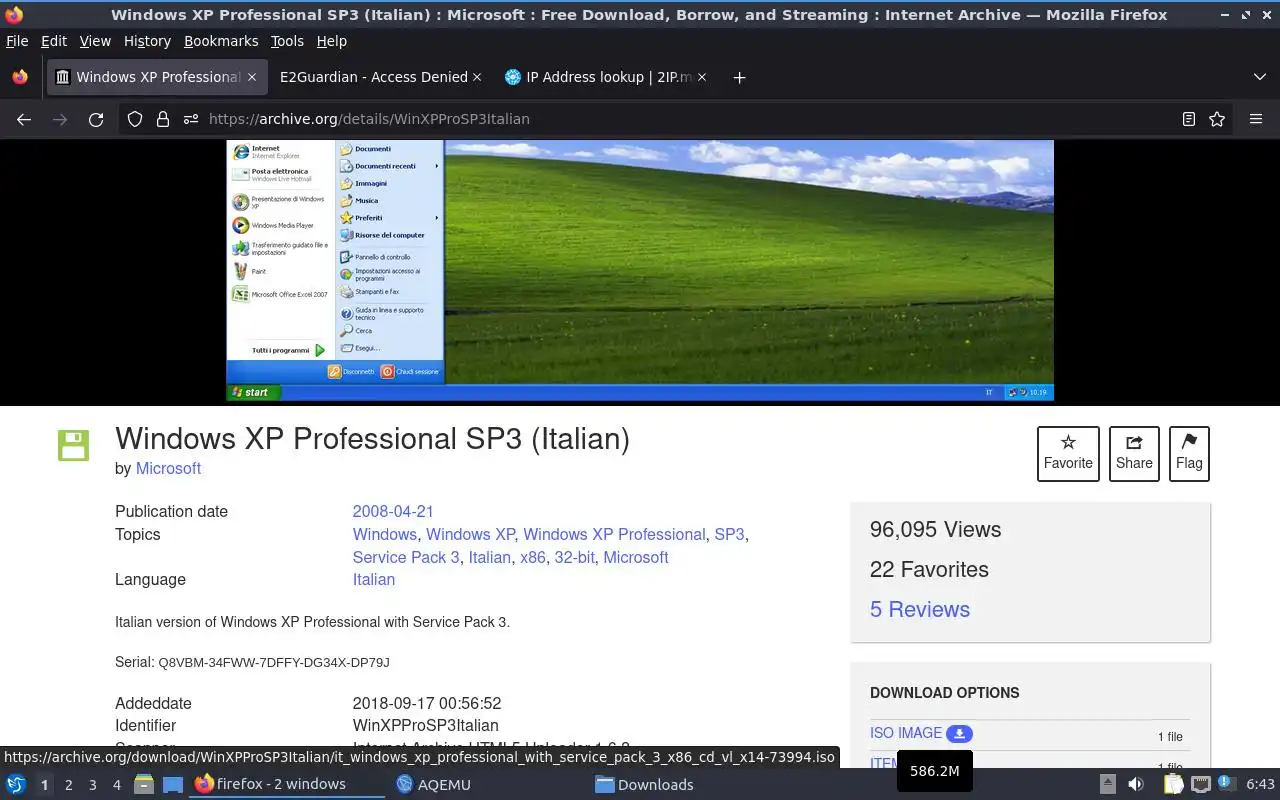
Task: Switch to E2Guardian - Access Denied tab
Action: click(374, 77)
